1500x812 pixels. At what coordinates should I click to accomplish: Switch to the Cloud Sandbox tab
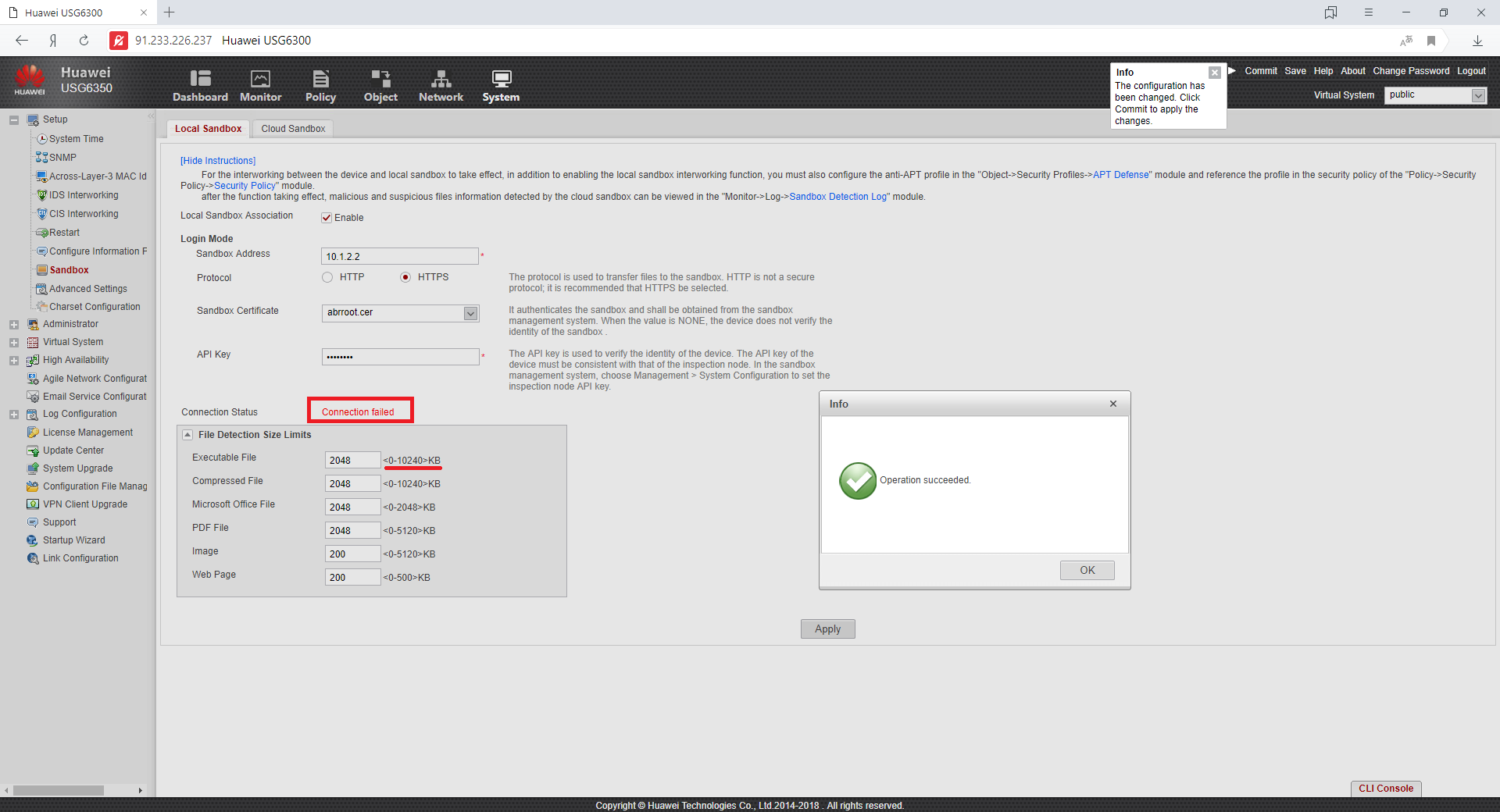(293, 129)
